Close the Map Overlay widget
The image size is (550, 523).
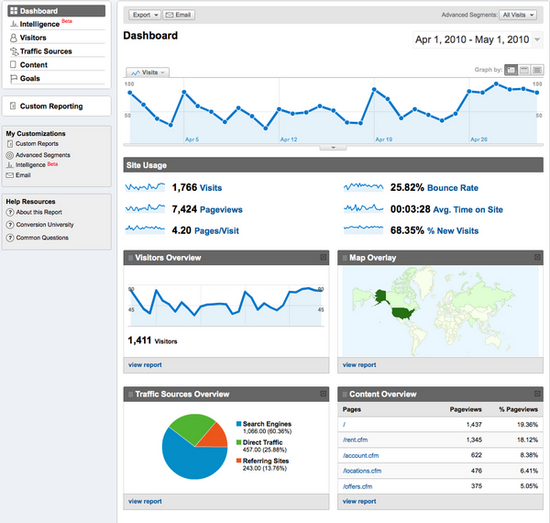point(537,257)
